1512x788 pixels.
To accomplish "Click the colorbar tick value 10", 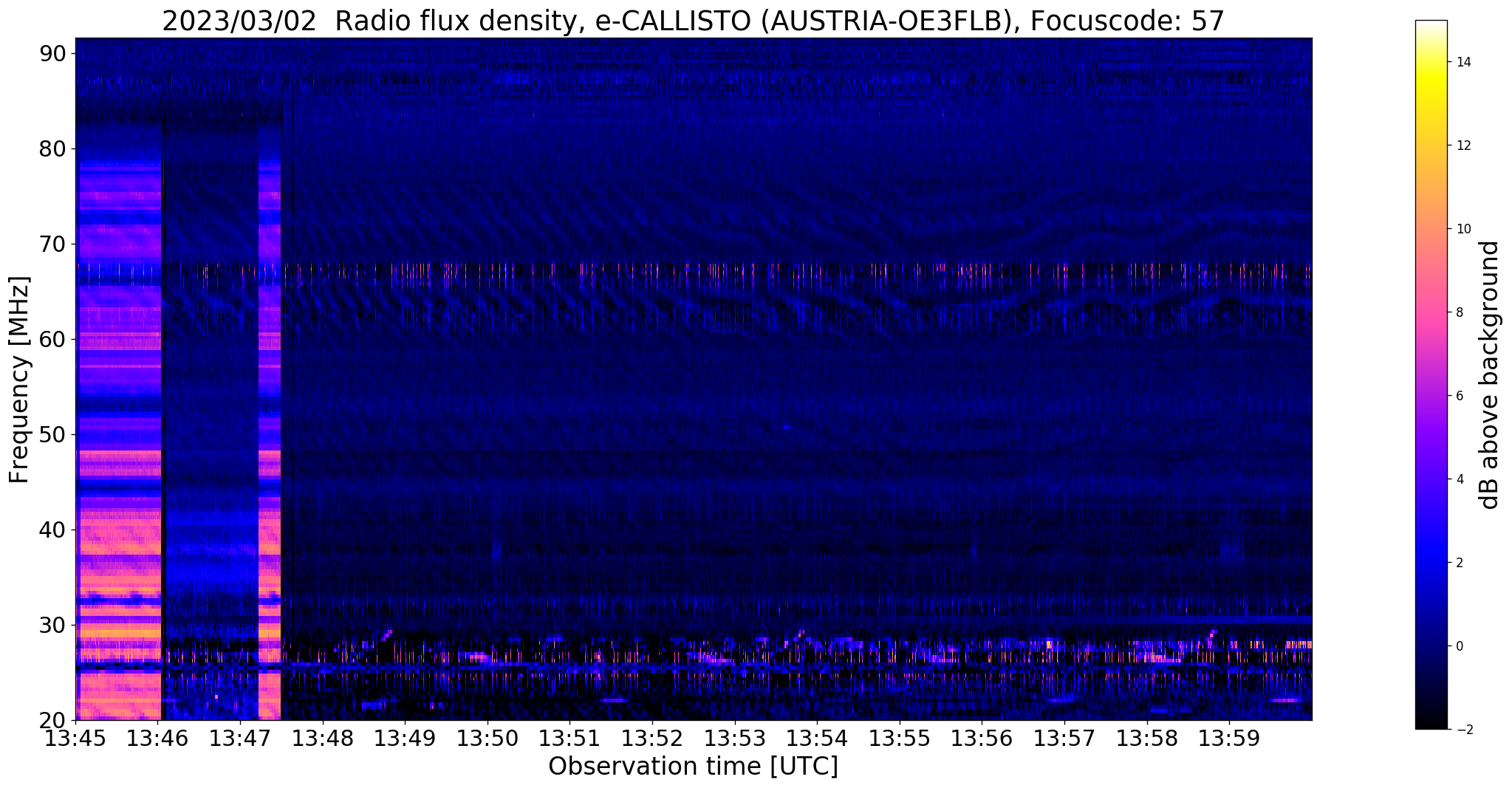I will coord(1463,229).
